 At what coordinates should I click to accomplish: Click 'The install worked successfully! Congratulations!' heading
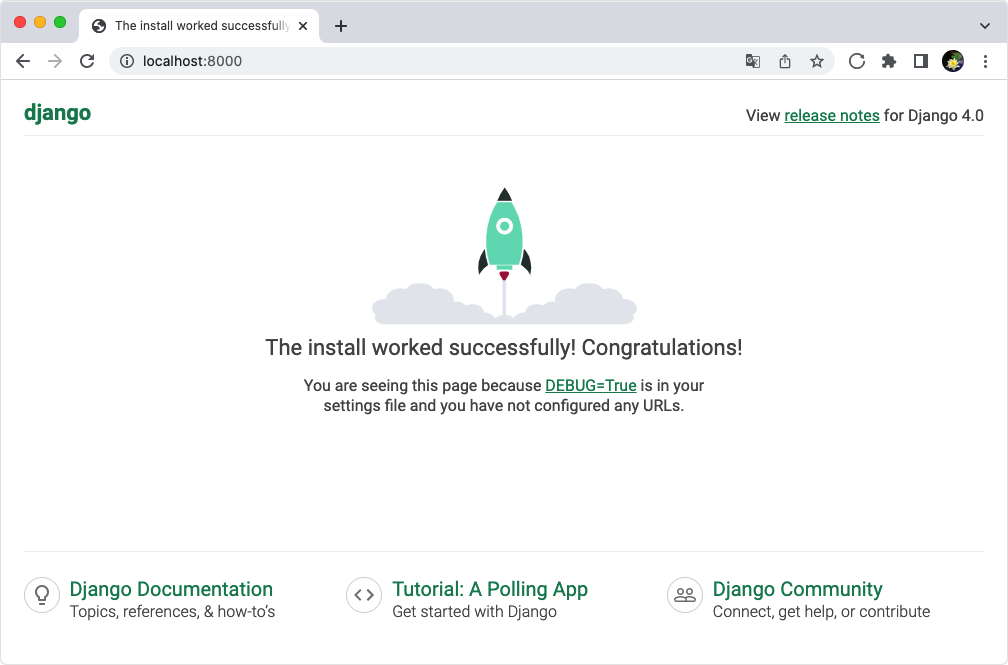point(504,347)
